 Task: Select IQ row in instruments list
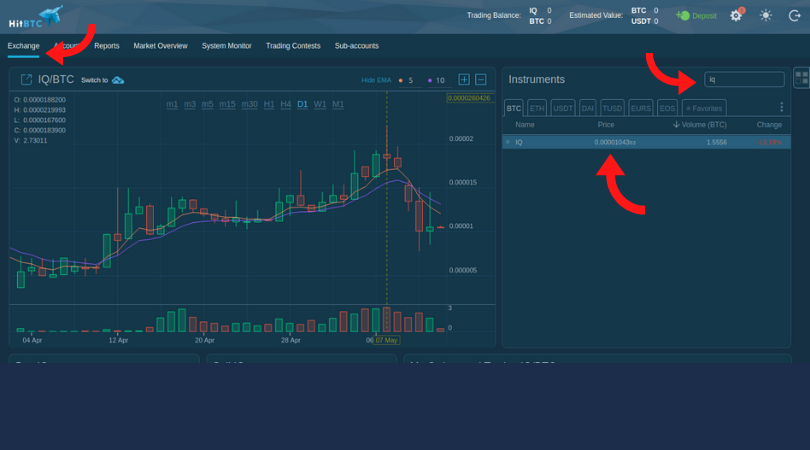(646, 142)
